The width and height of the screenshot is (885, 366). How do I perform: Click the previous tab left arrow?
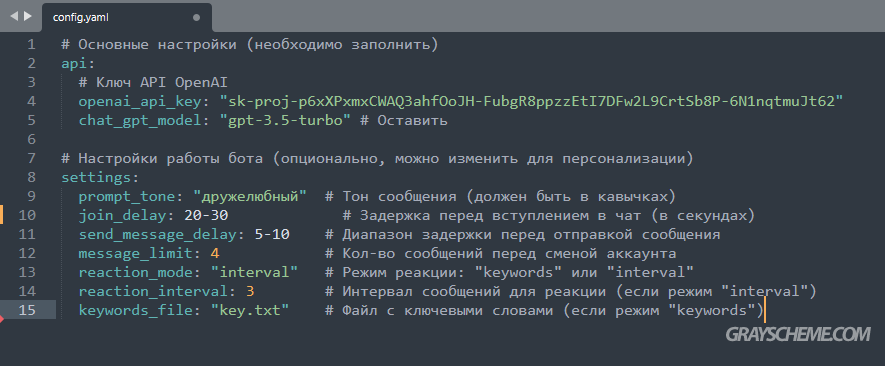[x=15, y=16]
